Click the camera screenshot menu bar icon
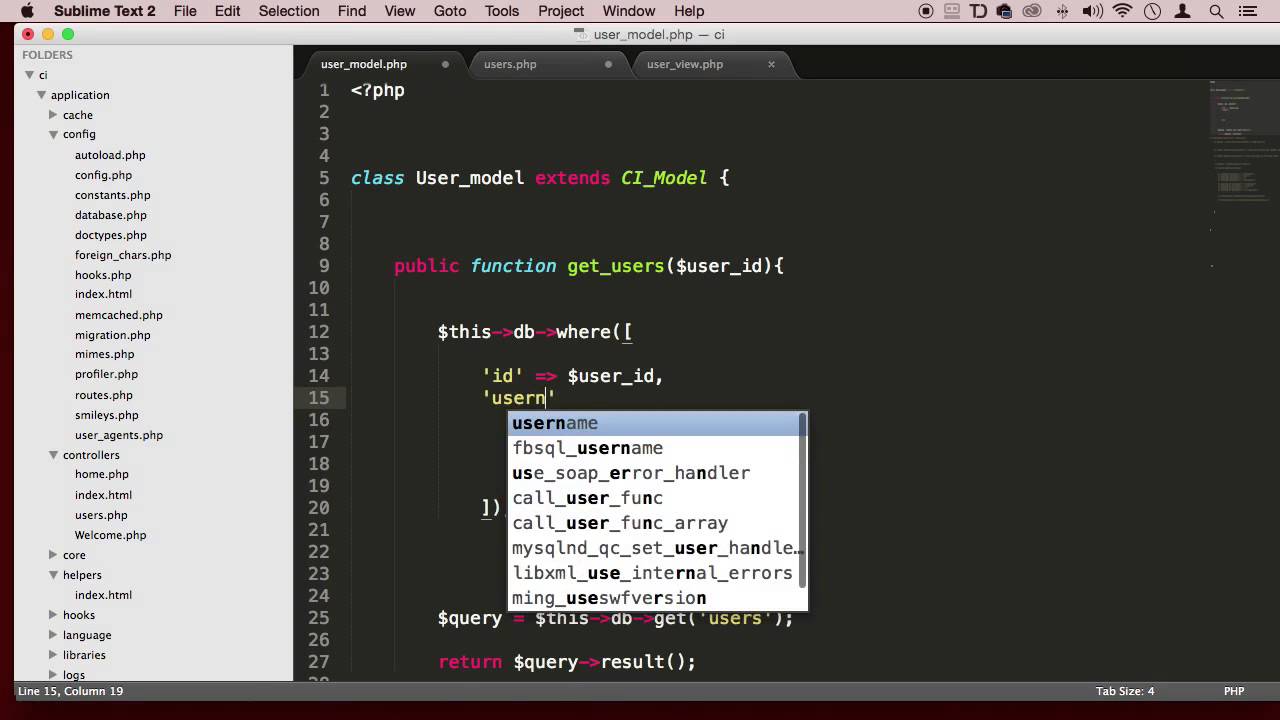Screen dimensions: 1280x720 point(1004,12)
